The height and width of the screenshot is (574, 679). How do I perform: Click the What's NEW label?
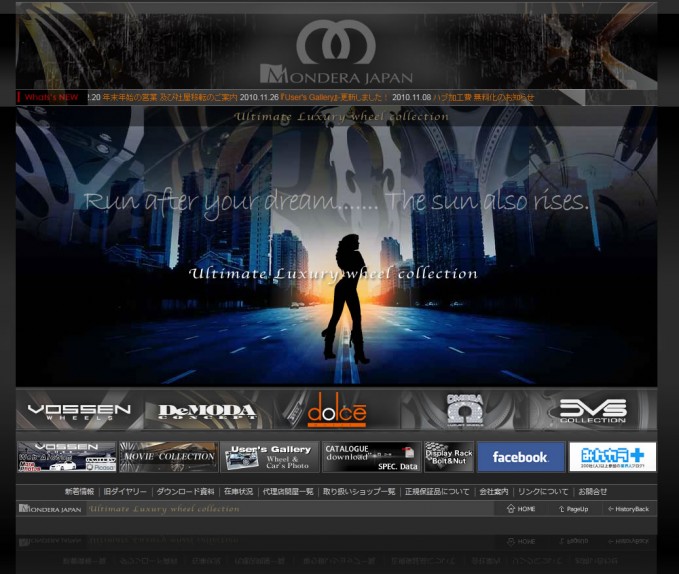(x=51, y=97)
